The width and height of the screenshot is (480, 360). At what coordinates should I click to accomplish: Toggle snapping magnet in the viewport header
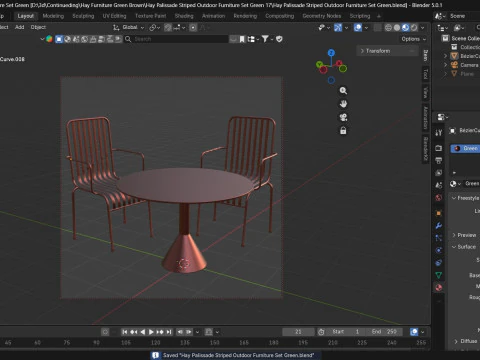pyautogui.click(x=168, y=28)
